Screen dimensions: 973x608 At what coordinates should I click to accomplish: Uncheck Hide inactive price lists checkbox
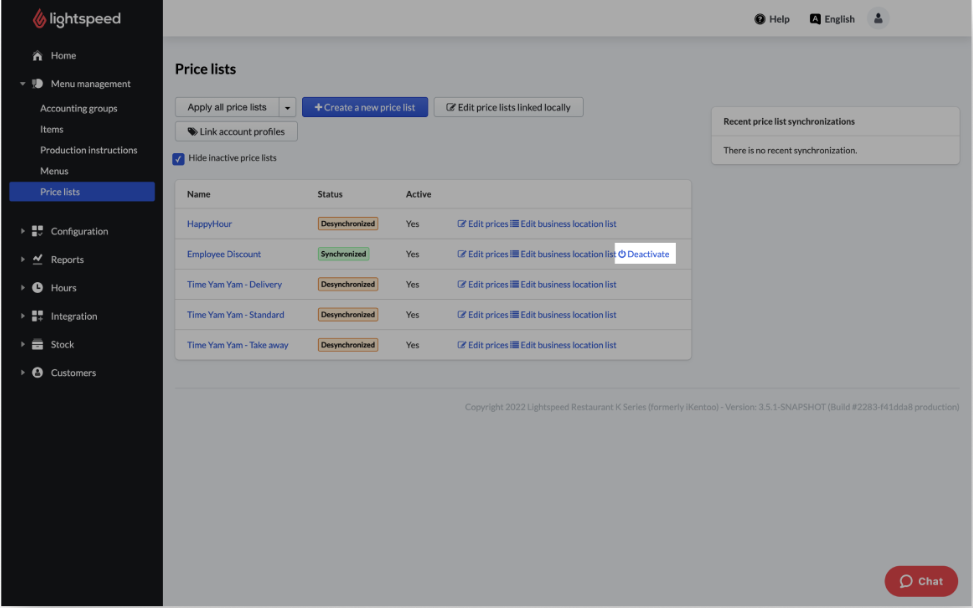point(179,158)
